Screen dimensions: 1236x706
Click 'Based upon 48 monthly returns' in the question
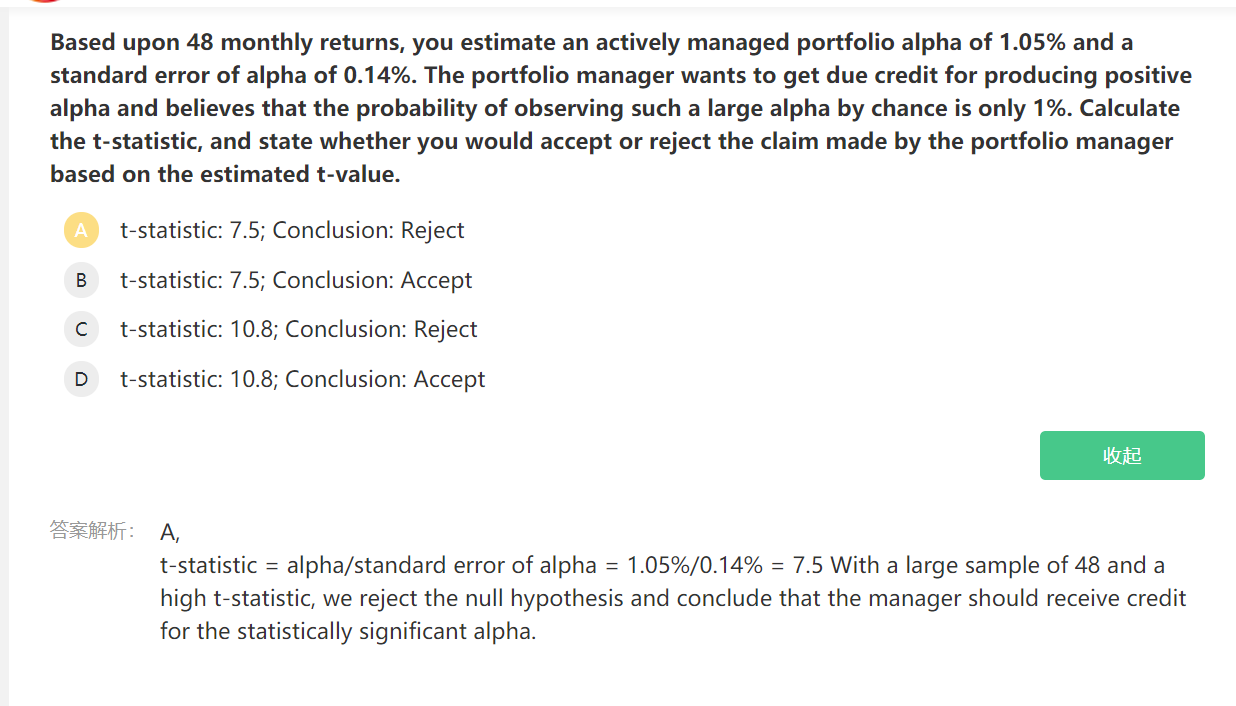tap(225, 42)
